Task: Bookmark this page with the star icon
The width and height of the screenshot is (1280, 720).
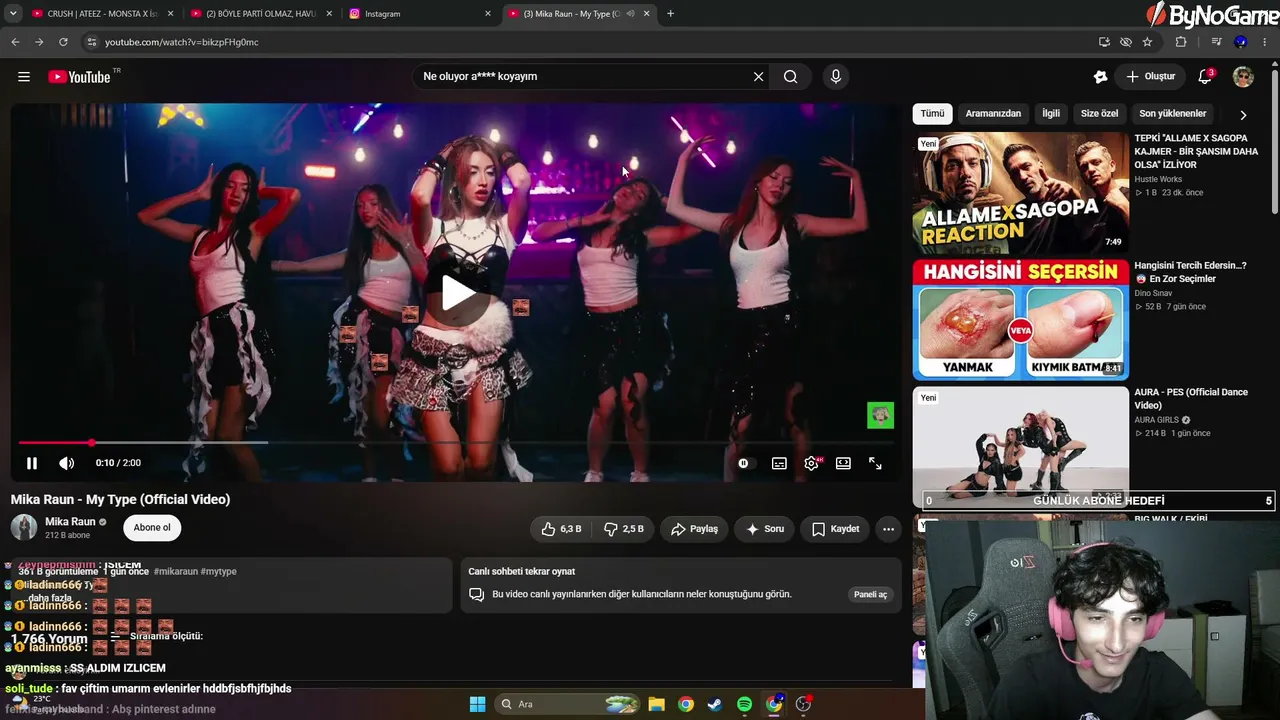Action: (1147, 42)
